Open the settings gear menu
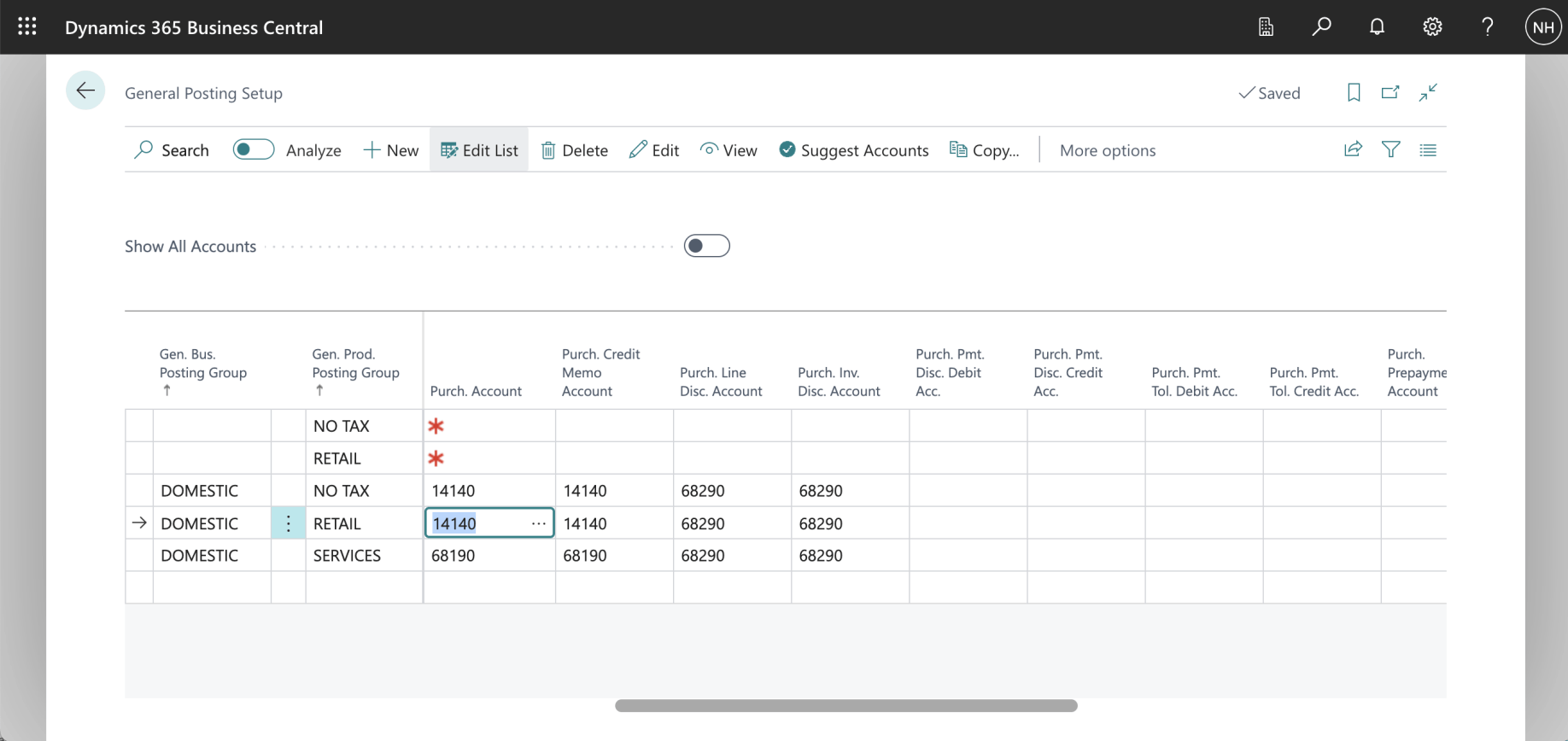This screenshot has width=1568, height=741. tap(1432, 26)
